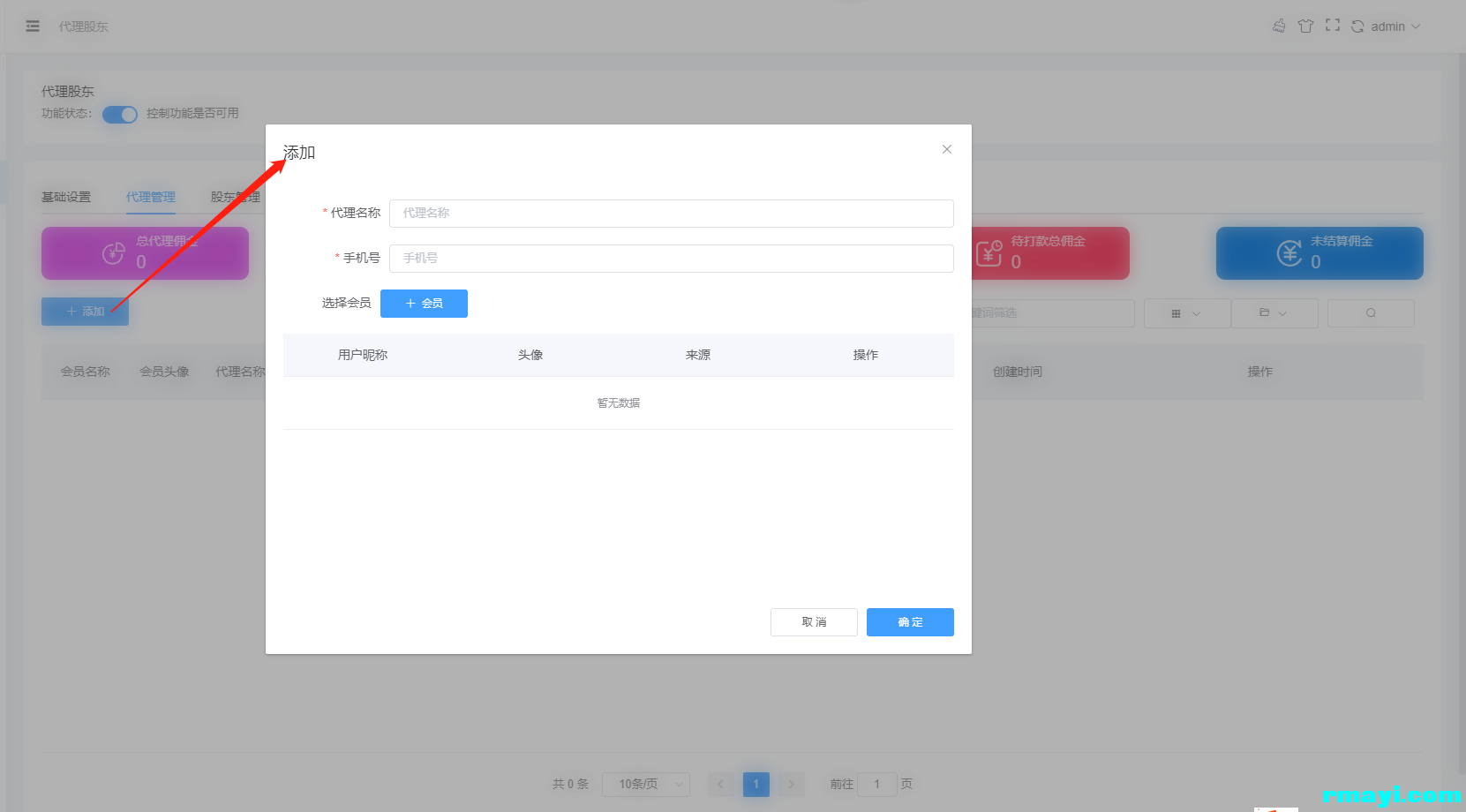
Task: Click the refresh icon next to admin
Action: [x=1357, y=26]
